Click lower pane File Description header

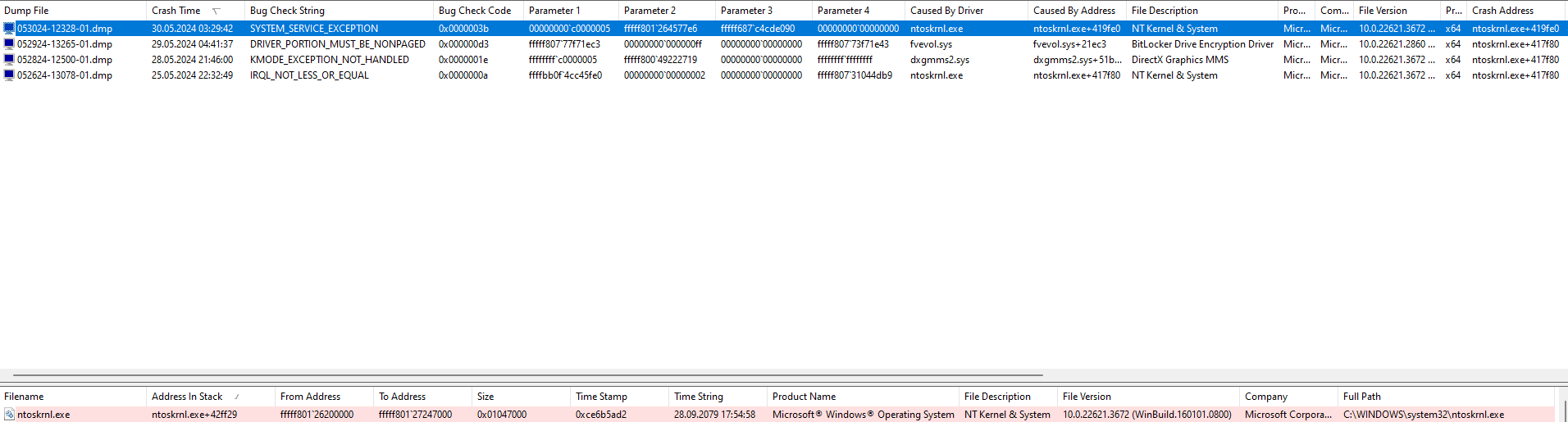coord(1008,397)
